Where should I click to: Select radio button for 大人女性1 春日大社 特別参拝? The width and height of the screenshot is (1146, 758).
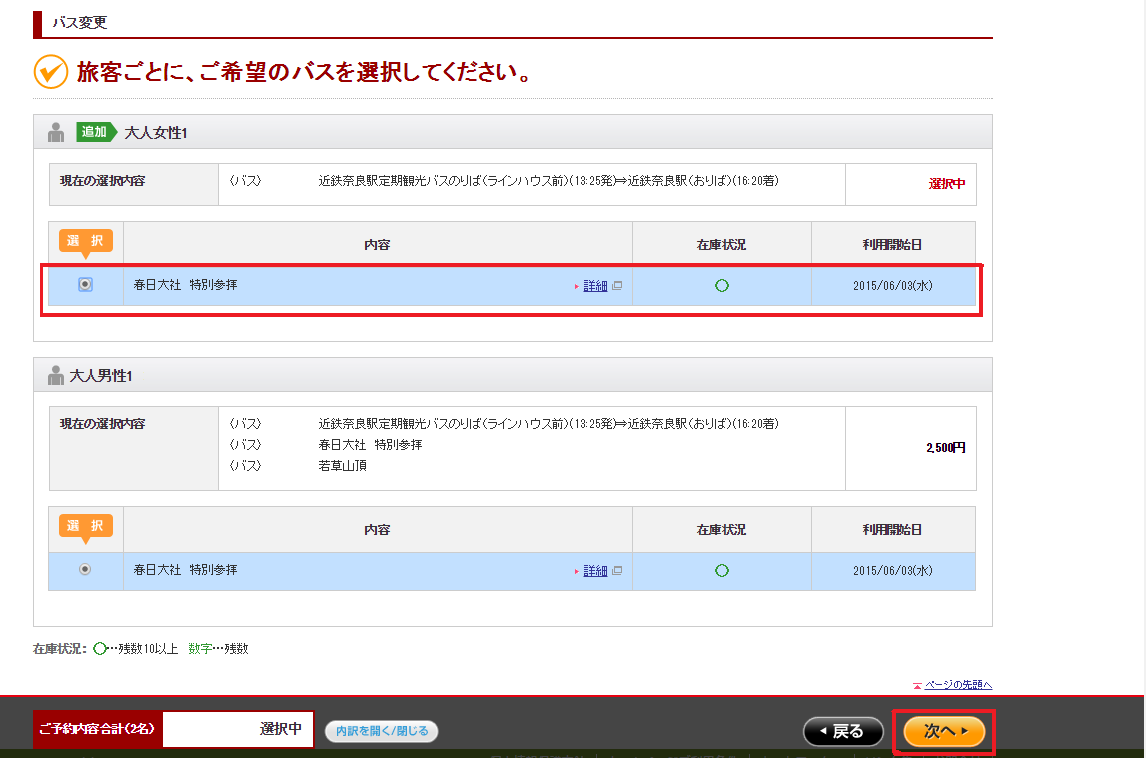point(86,284)
